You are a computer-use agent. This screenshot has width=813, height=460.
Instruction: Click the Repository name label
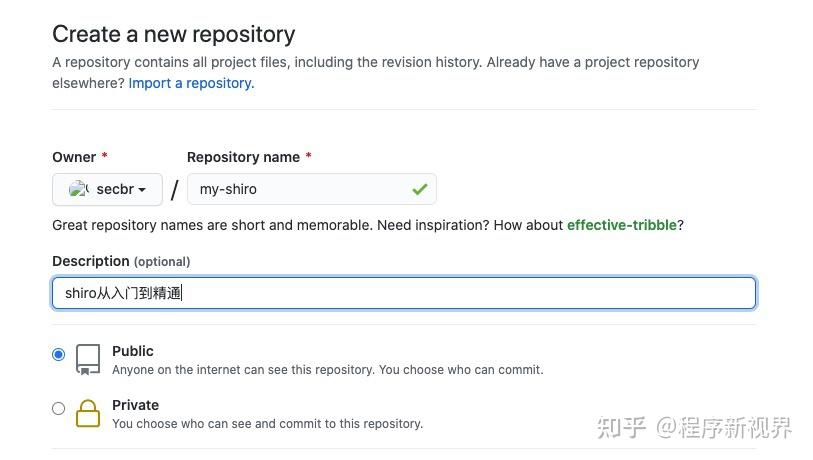(x=243, y=157)
